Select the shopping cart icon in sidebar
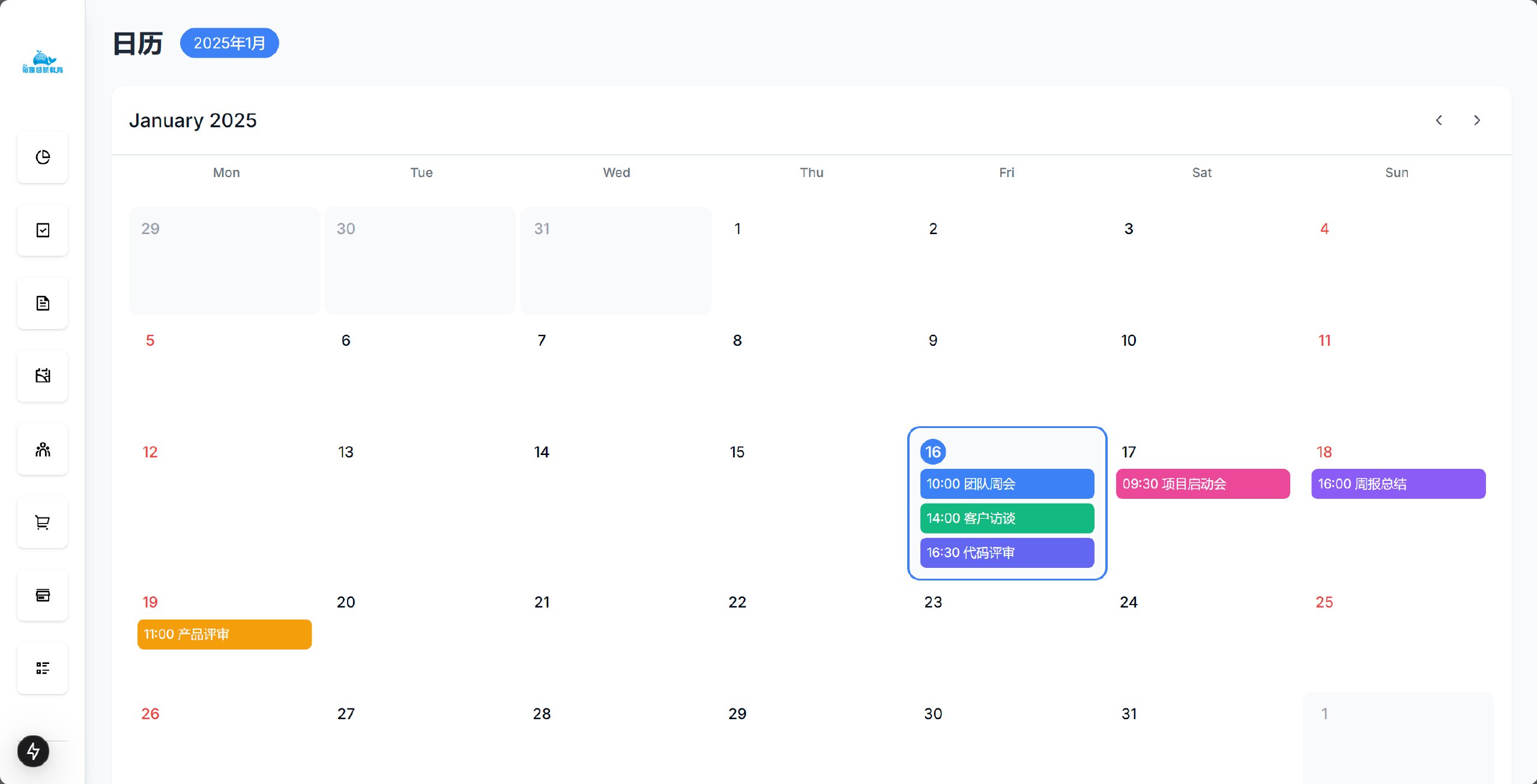This screenshot has width=1537, height=784. click(x=42, y=522)
